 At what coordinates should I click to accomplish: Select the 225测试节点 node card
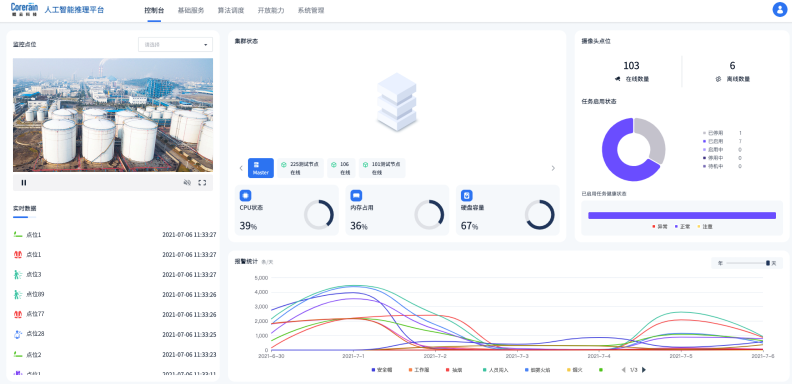[x=301, y=168]
